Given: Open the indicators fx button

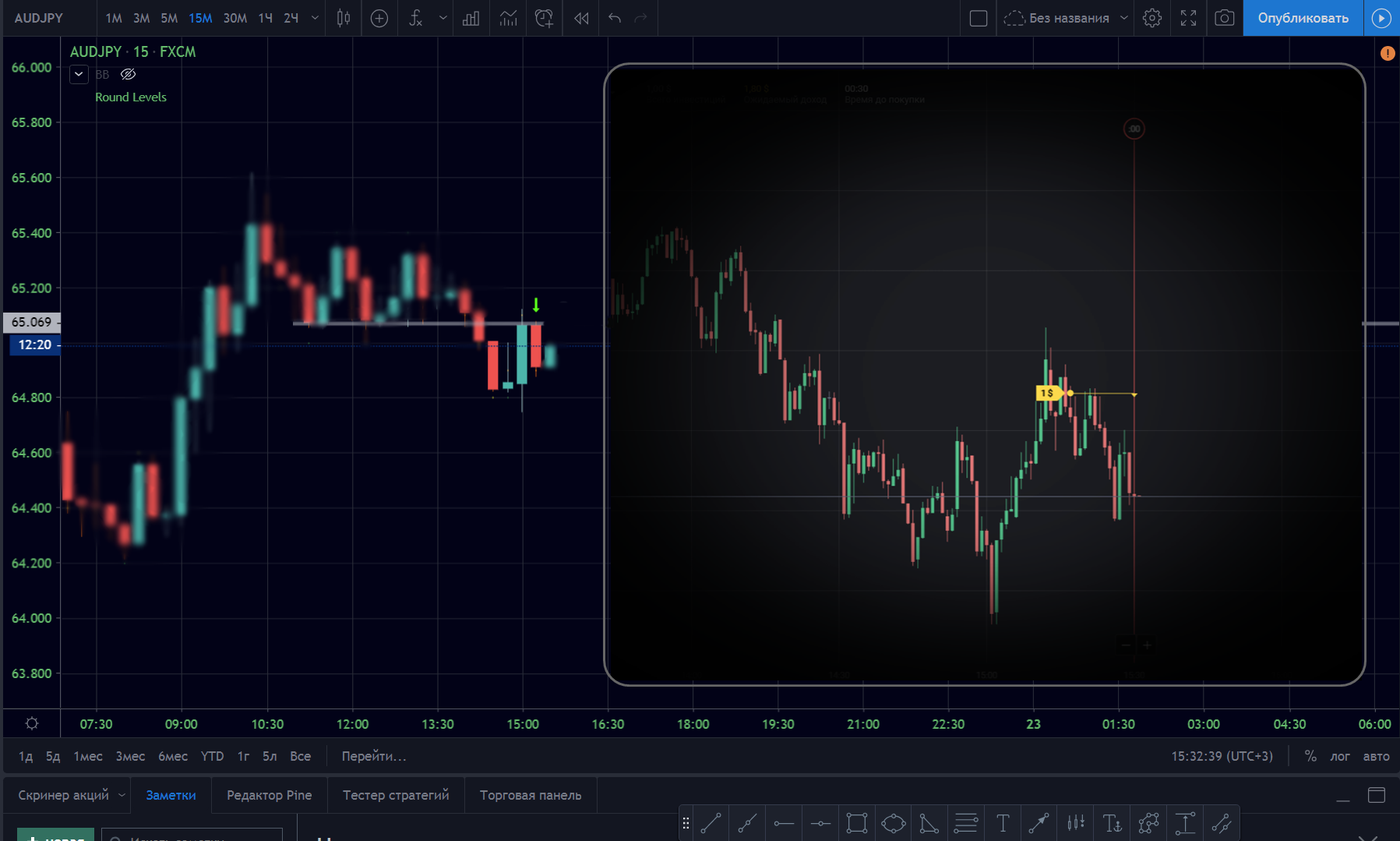Looking at the screenshot, I should (416, 18).
